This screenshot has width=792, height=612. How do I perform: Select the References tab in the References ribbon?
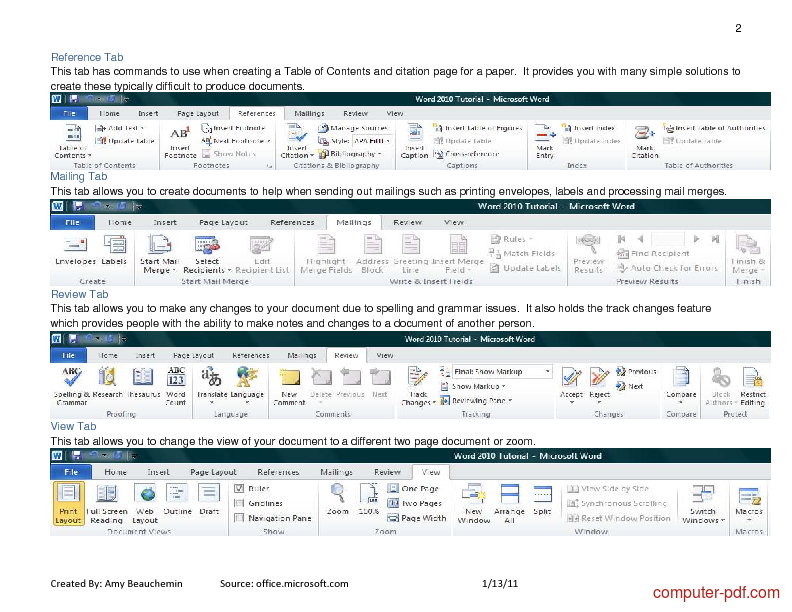point(257,114)
